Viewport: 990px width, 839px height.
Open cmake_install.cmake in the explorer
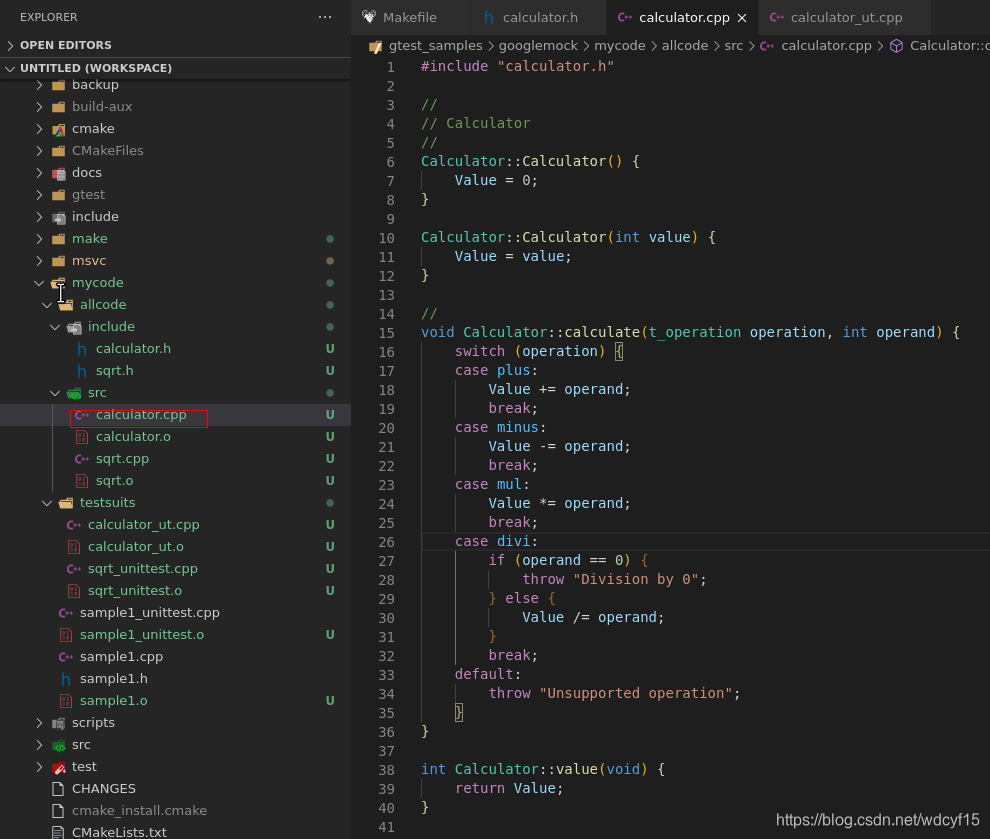[x=140, y=811]
